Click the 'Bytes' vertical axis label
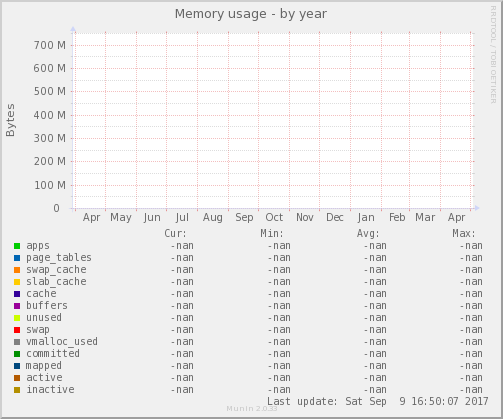Viewport: 503px width, 419px height. [x=10, y=120]
